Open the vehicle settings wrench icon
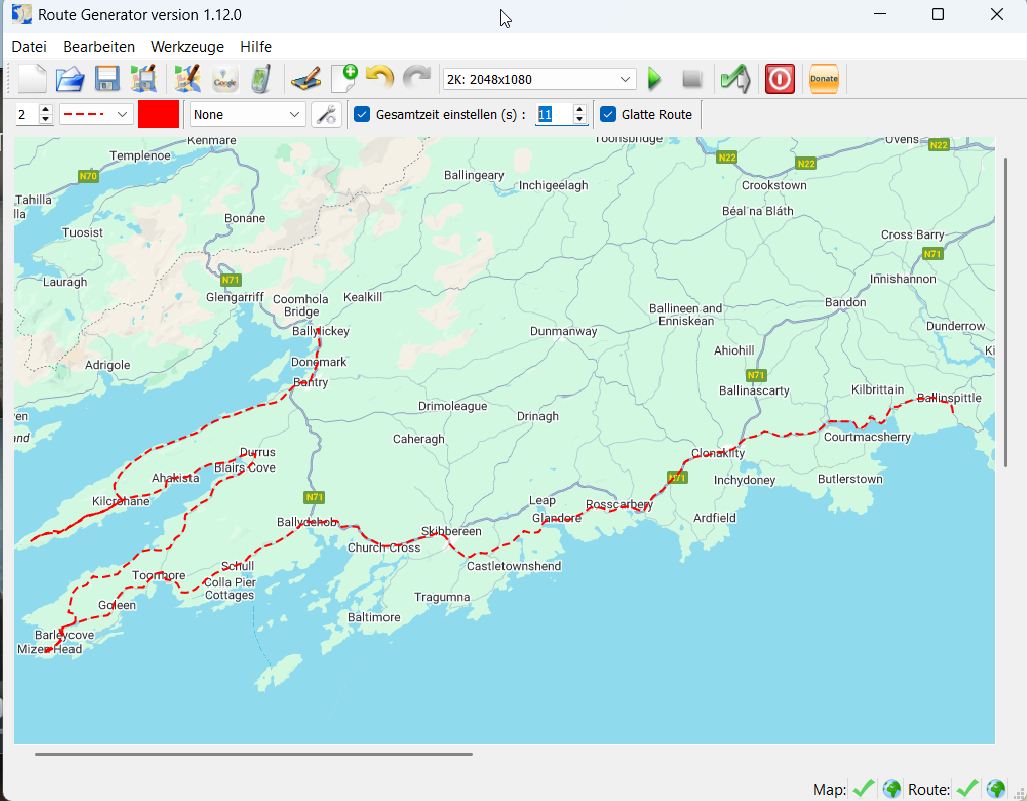This screenshot has height=801, width=1027. click(326, 115)
